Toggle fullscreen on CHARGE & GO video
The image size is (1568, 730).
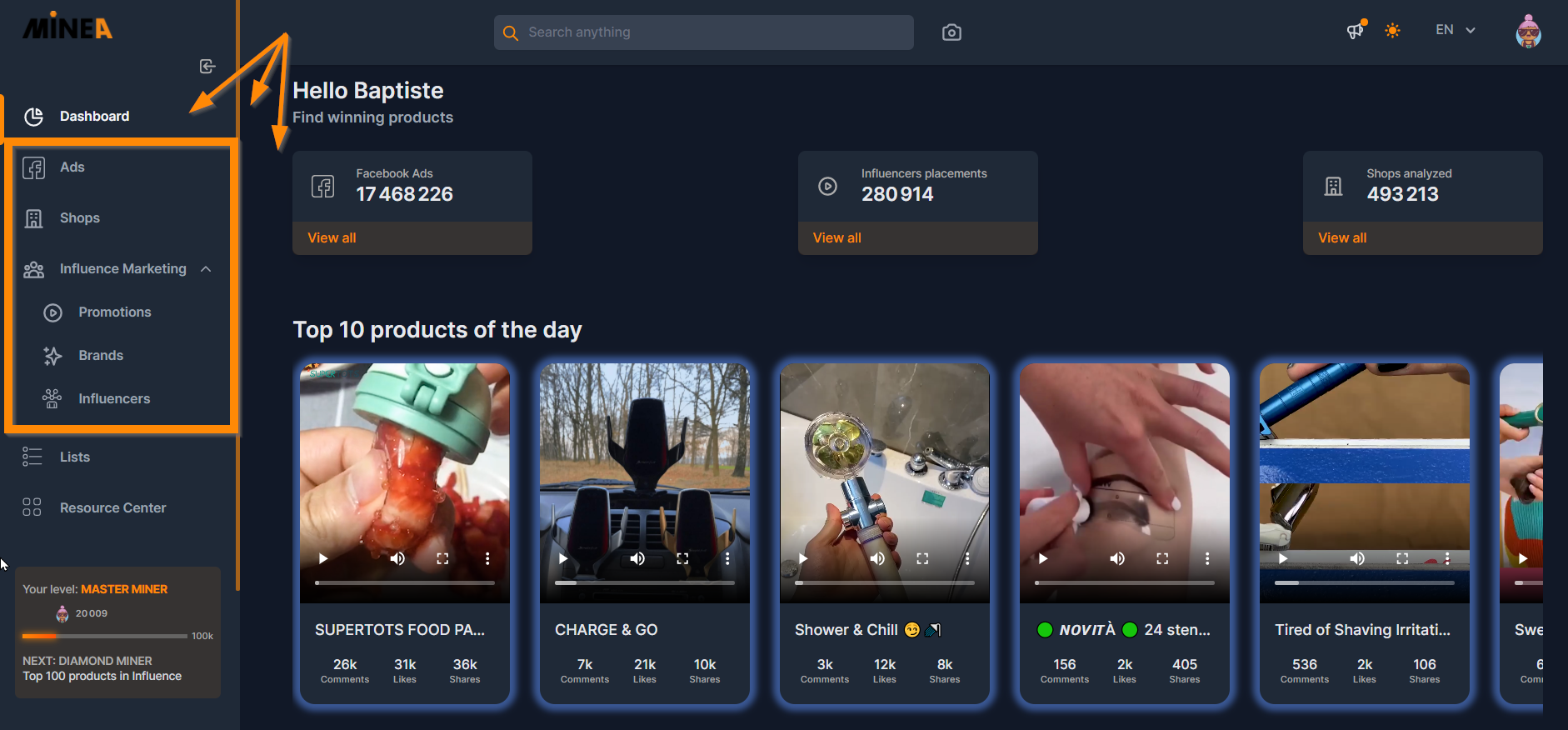pyautogui.click(x=682, y=558)
